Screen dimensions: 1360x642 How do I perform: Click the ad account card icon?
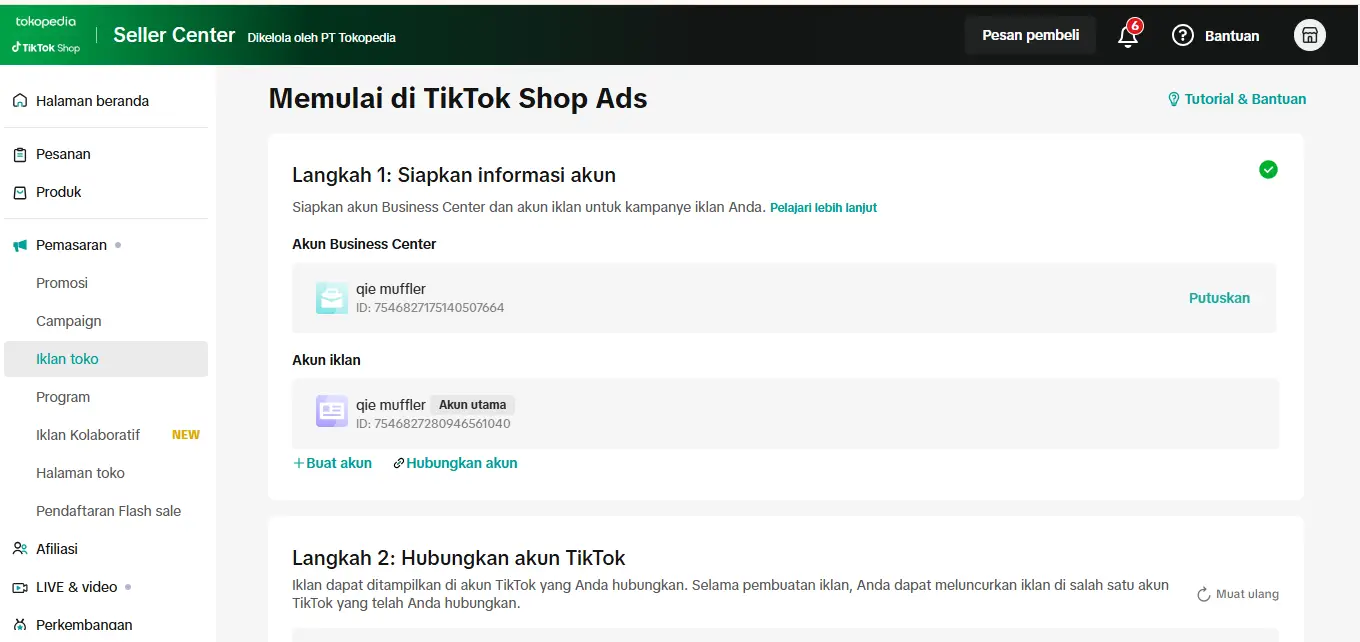(332, 412)
